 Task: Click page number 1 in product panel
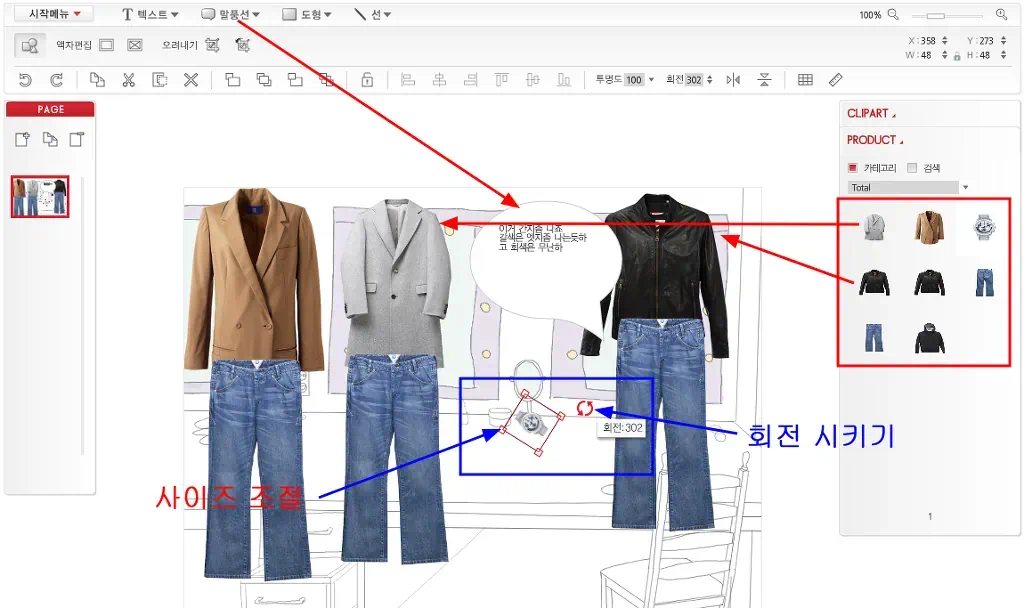[x=930, y=517]
